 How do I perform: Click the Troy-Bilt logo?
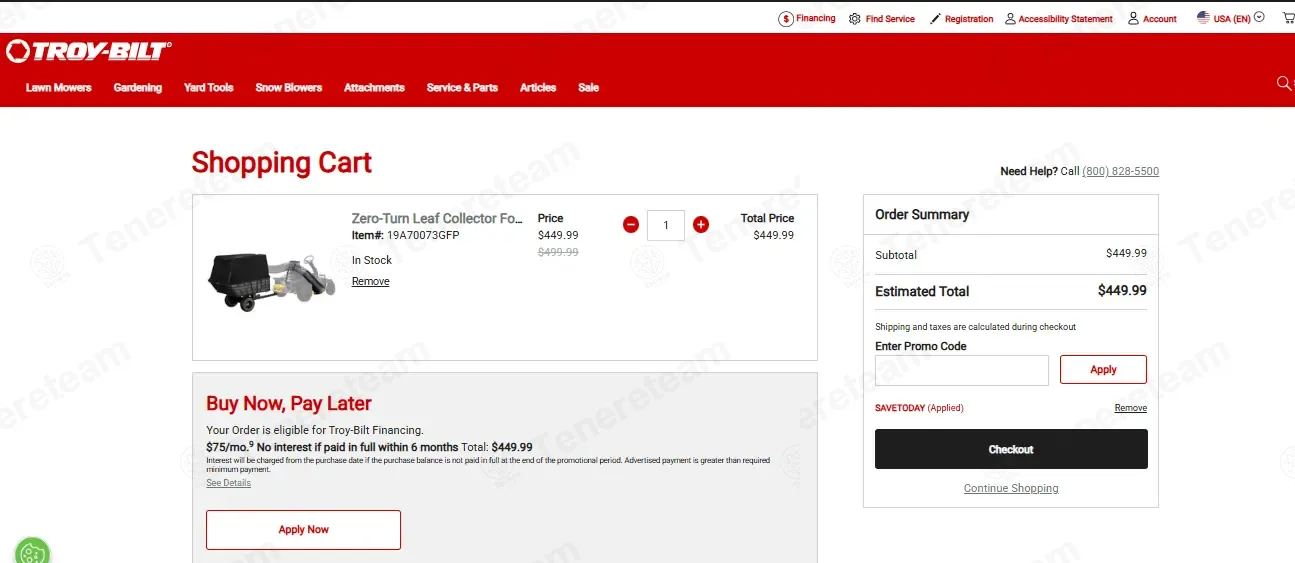(x=89, y=51)
